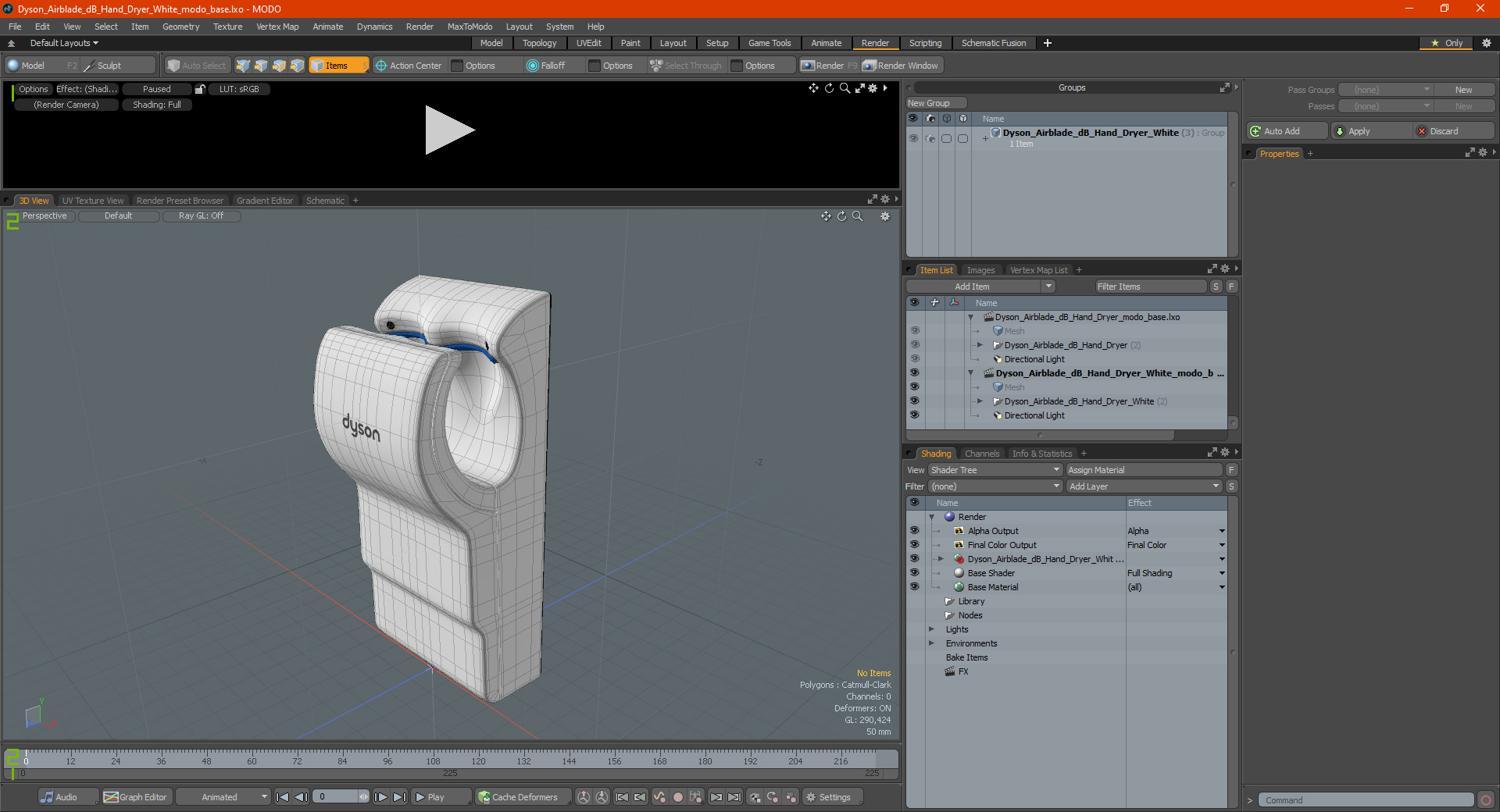Expand Environments in shader tree

pos(931,643)
